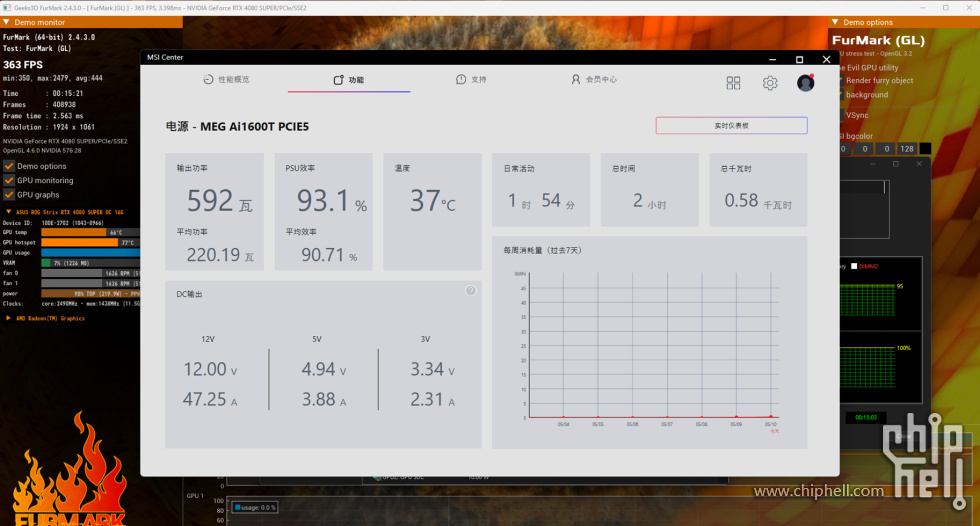
Task: Click the 实时仪表板 button
Action: pos(731,126)
